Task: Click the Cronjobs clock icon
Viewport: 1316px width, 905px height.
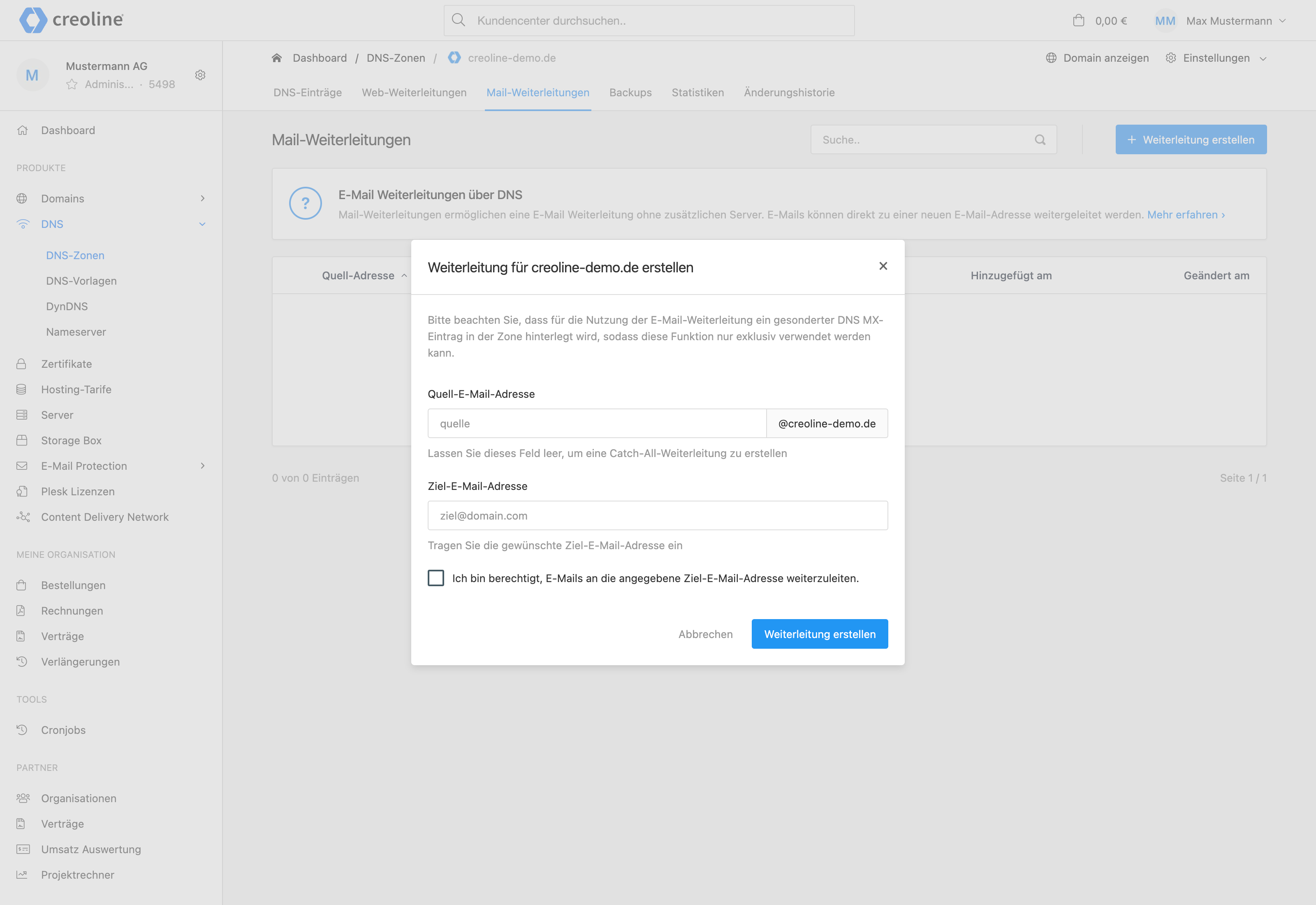Action: 22,729
